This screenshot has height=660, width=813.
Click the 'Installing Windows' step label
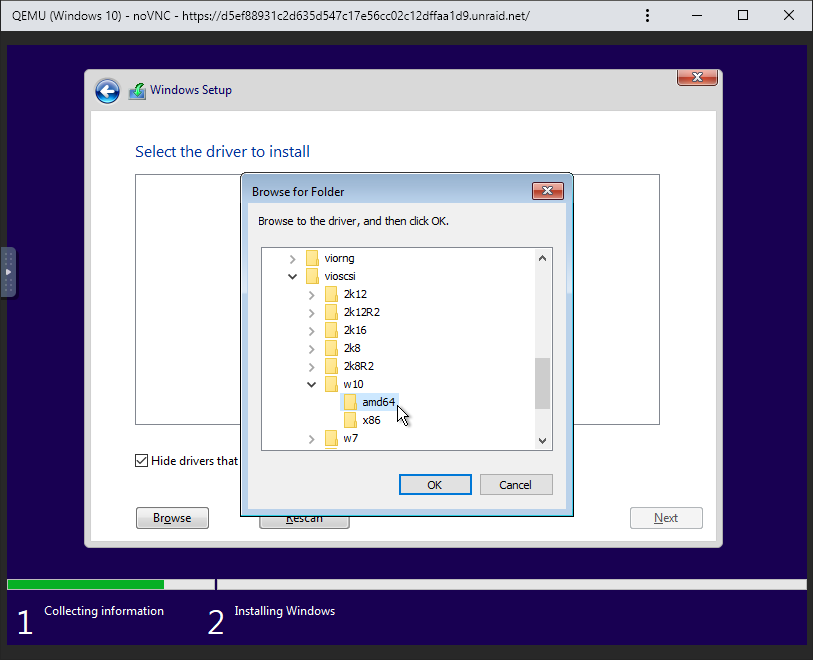pos(285,611)
